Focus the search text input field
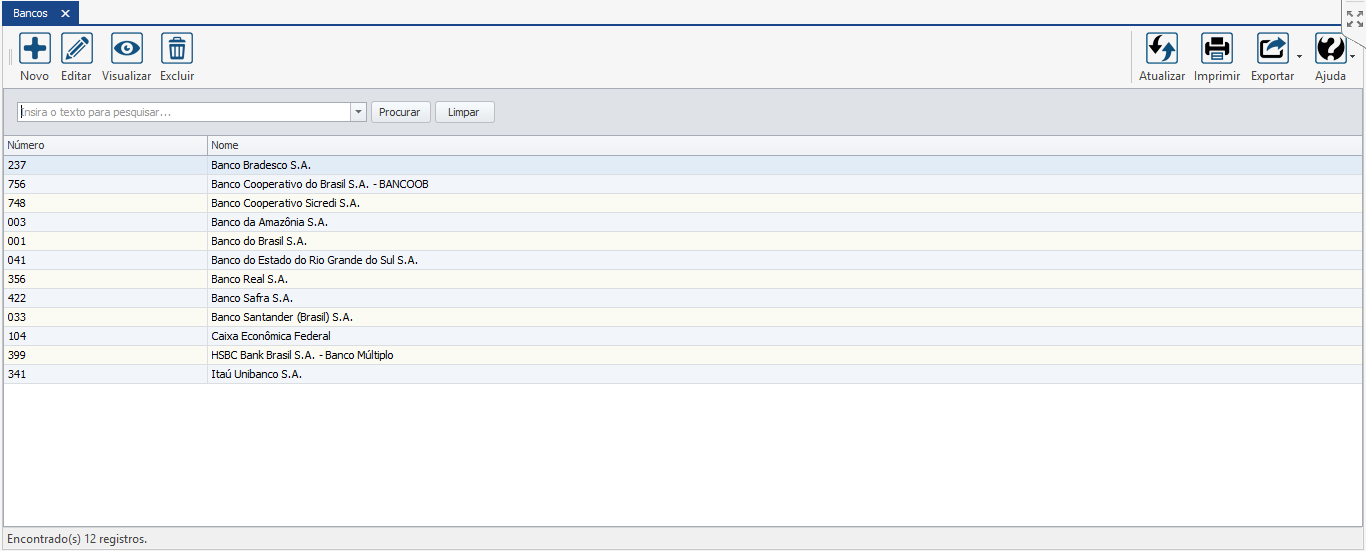Viewport: 1366px width, 551px height. click(x=184, y=112)
